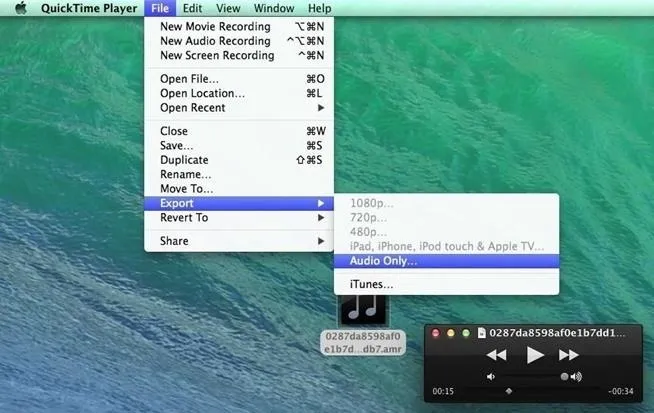The height and width of the screenshot is (413, 654).
Task: Choose New Audio Recording
Action: tap(239, 41)
